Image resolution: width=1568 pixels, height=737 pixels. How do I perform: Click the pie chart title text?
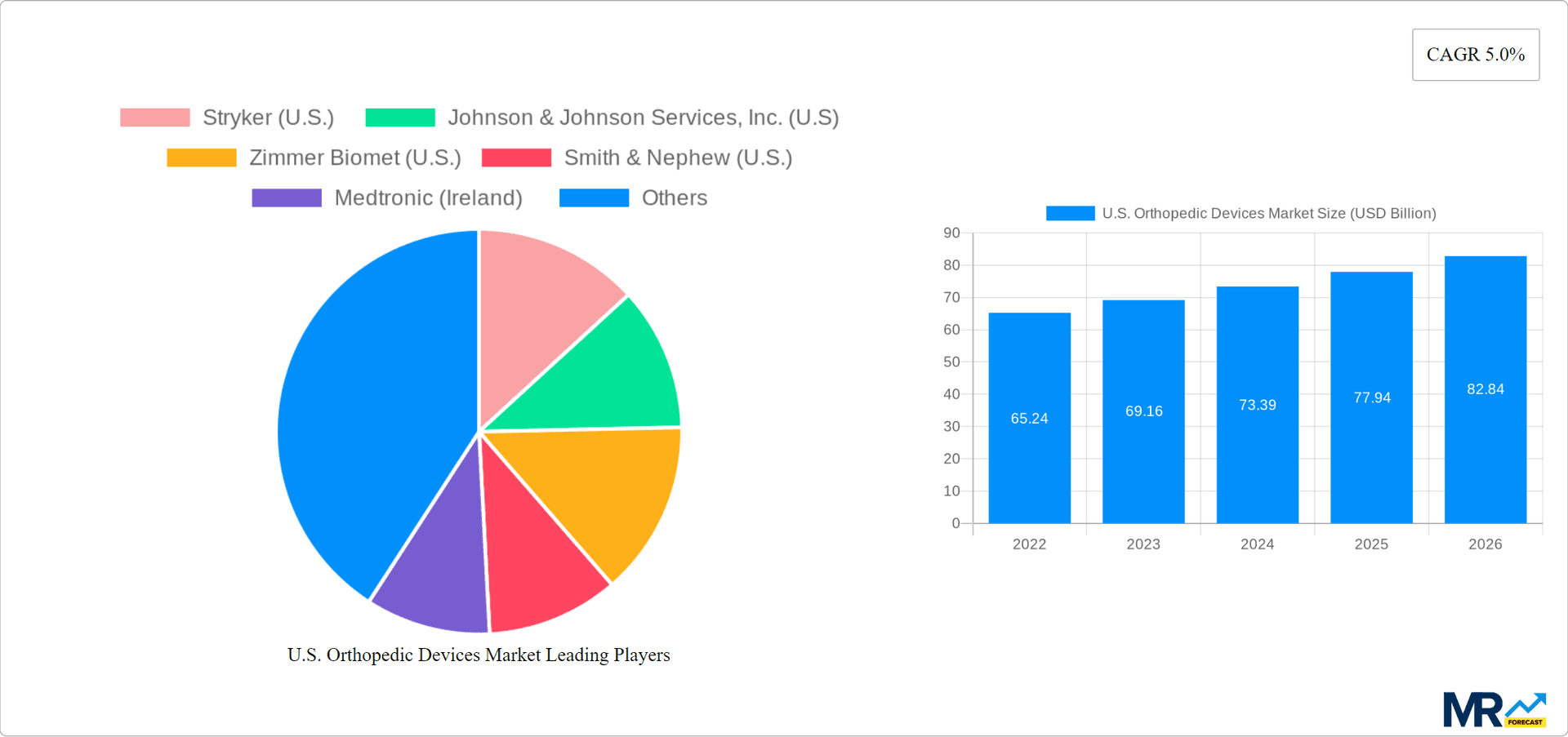click(478, 655)
